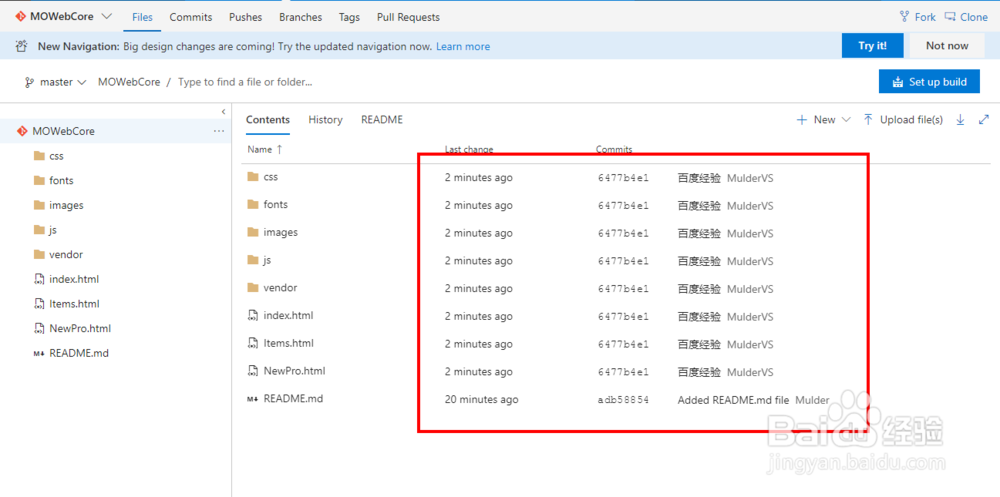Viewport: 1000px width, 497px height.
Task: Click the index.html file icon in the sidebar
Action: pos(39,279)
